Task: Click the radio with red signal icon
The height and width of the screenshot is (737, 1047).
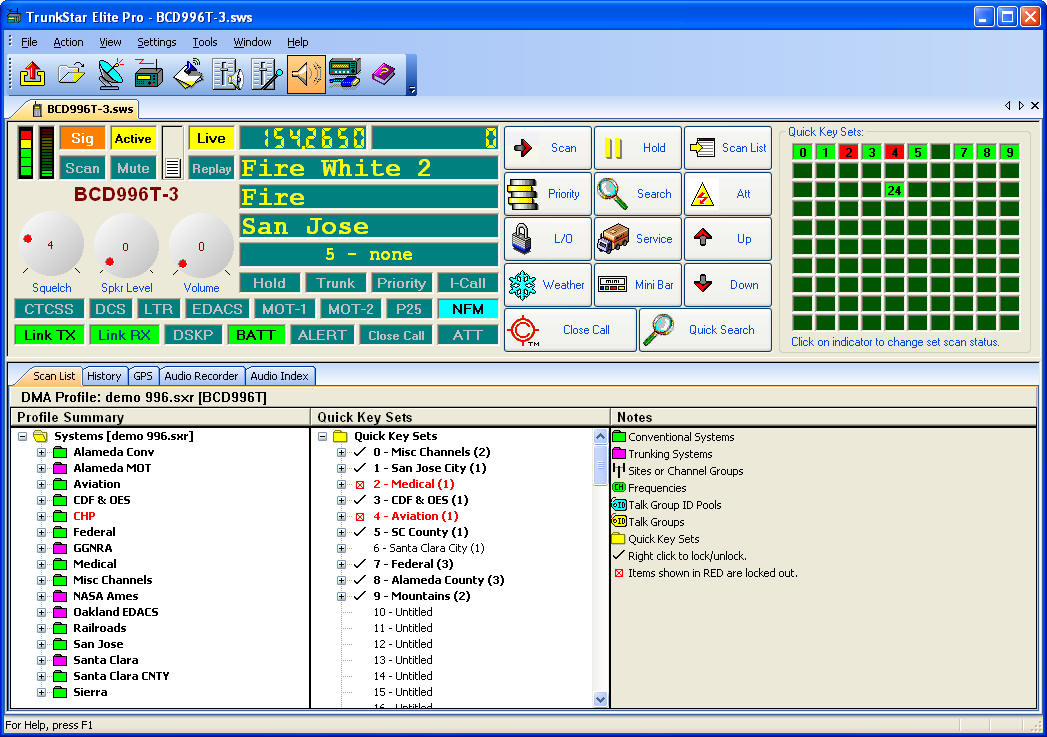Action: (x=149, y=73)
